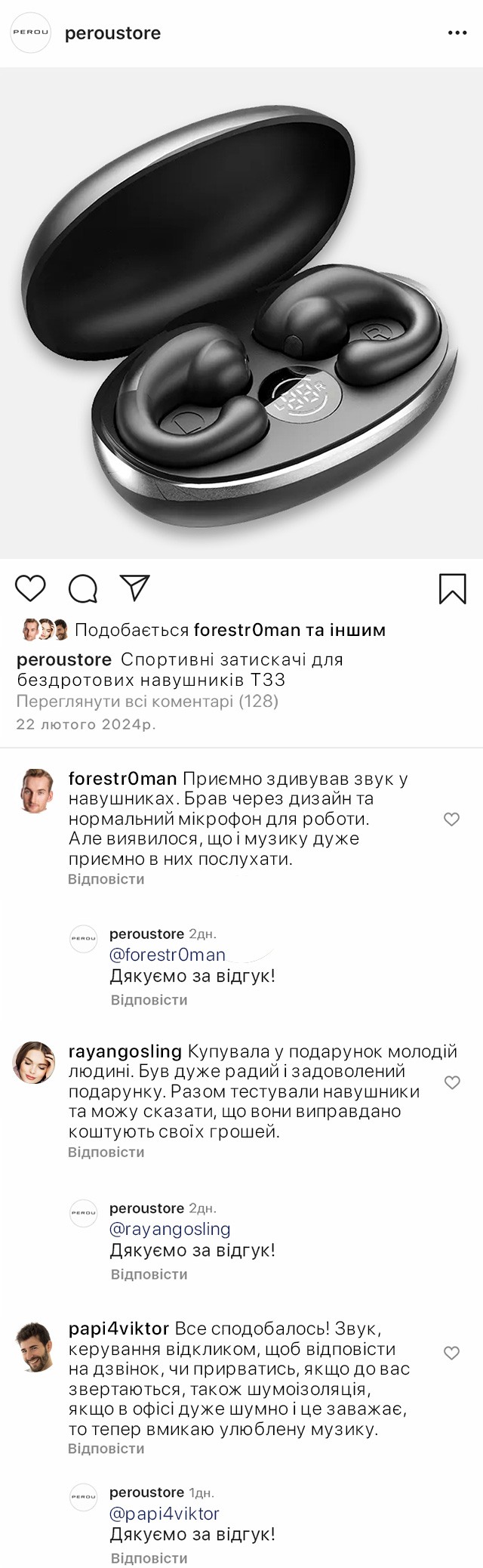The image size is (483, 1568).
Task: Open comments via the speech bubble icon
Action: pyautogui.click(x=83, y=589)
